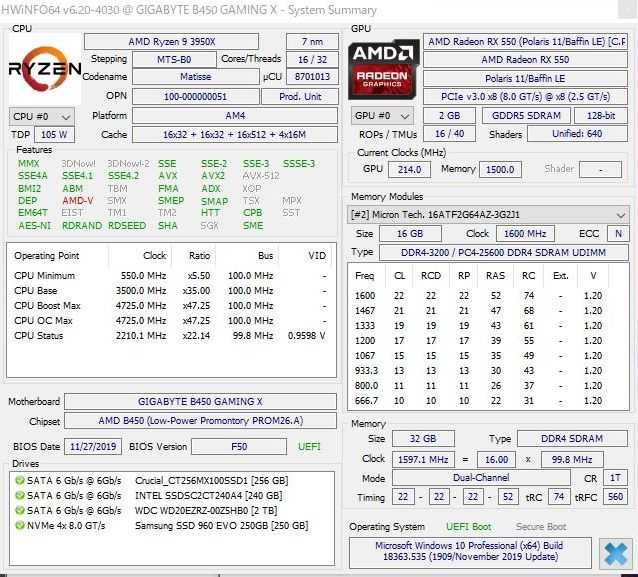Viewport: 638px width, 577px height.
Task: Select the Crucial_CT256MX100SSD1 drive entry
Action: click(172, 481)
